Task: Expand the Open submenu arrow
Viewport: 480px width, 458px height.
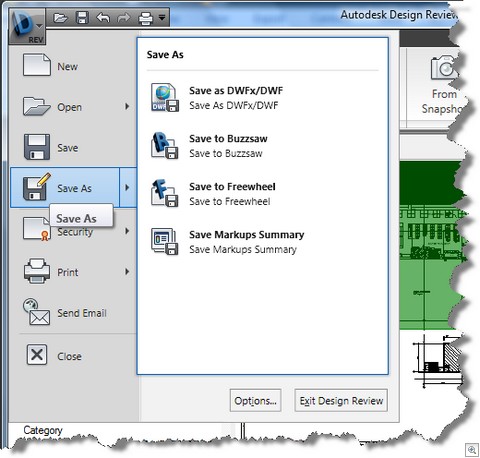Action: click(x=127, y=107)
